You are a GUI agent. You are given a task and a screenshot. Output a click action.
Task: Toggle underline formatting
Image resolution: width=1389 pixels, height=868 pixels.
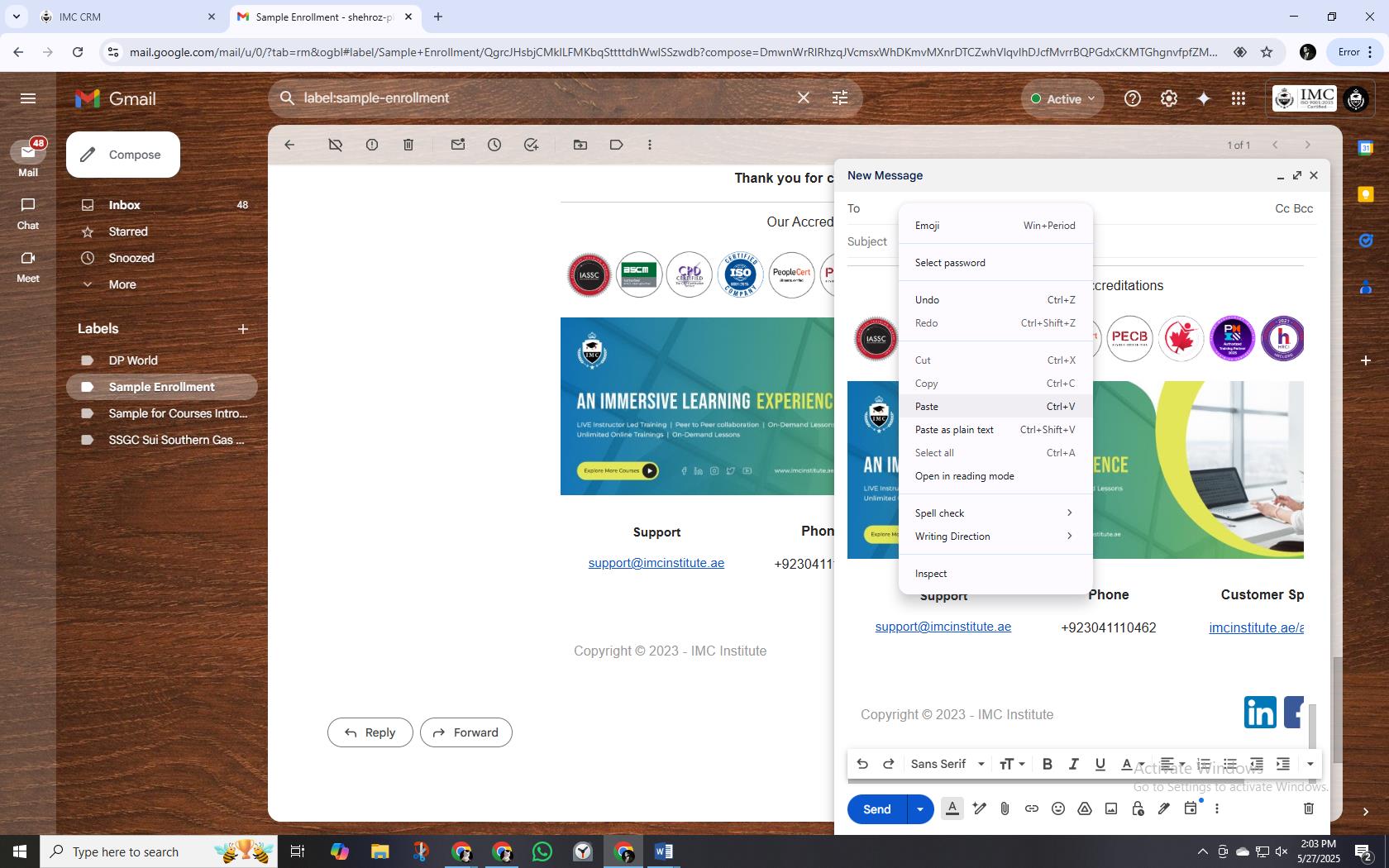(1100, 764)
